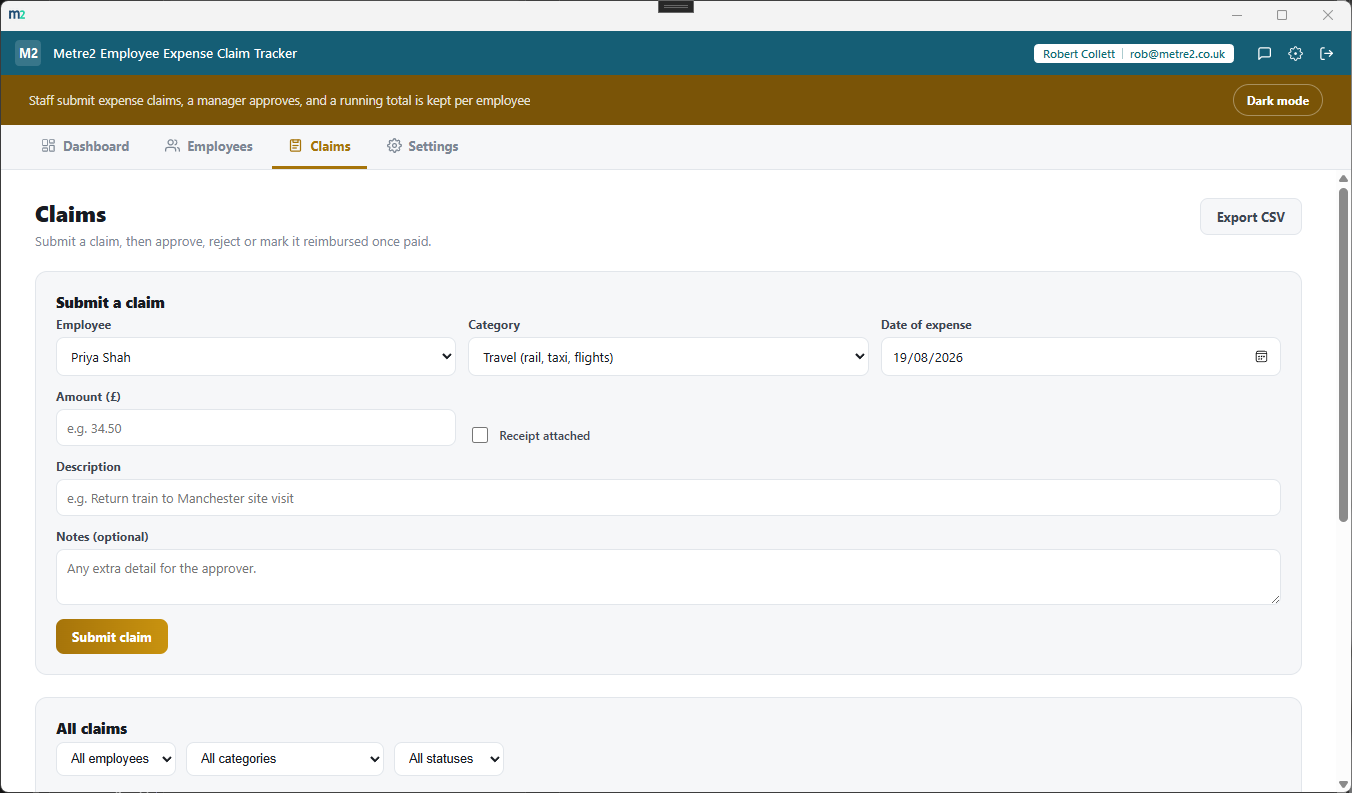The width and height of the screenshot is (1352, 793).
Task: Click the vertical scrollbar thumb
Action: pyautogui.click(x=1343, y=353)
